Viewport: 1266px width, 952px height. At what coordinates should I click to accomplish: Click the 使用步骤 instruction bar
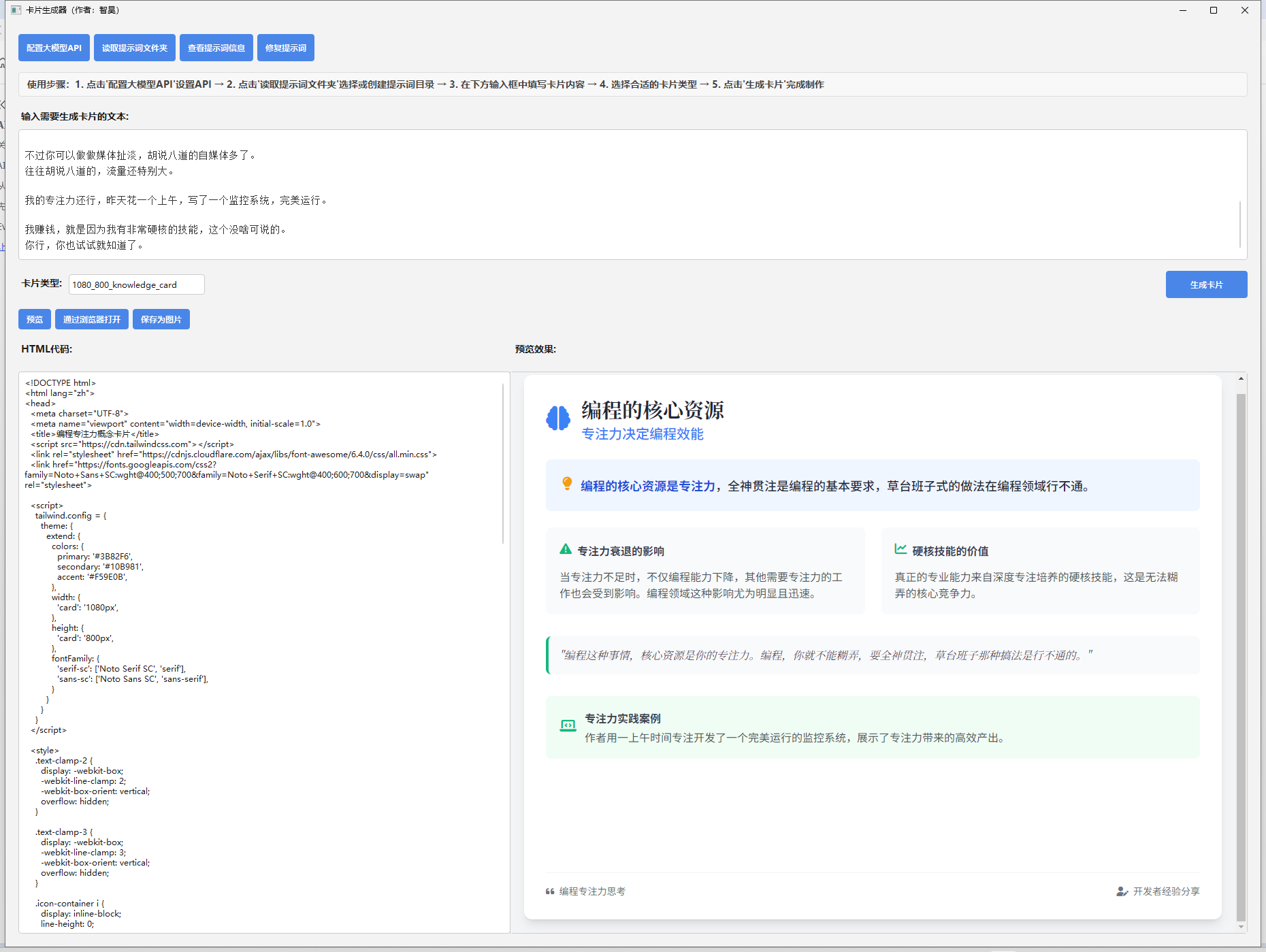click(632, 84)
